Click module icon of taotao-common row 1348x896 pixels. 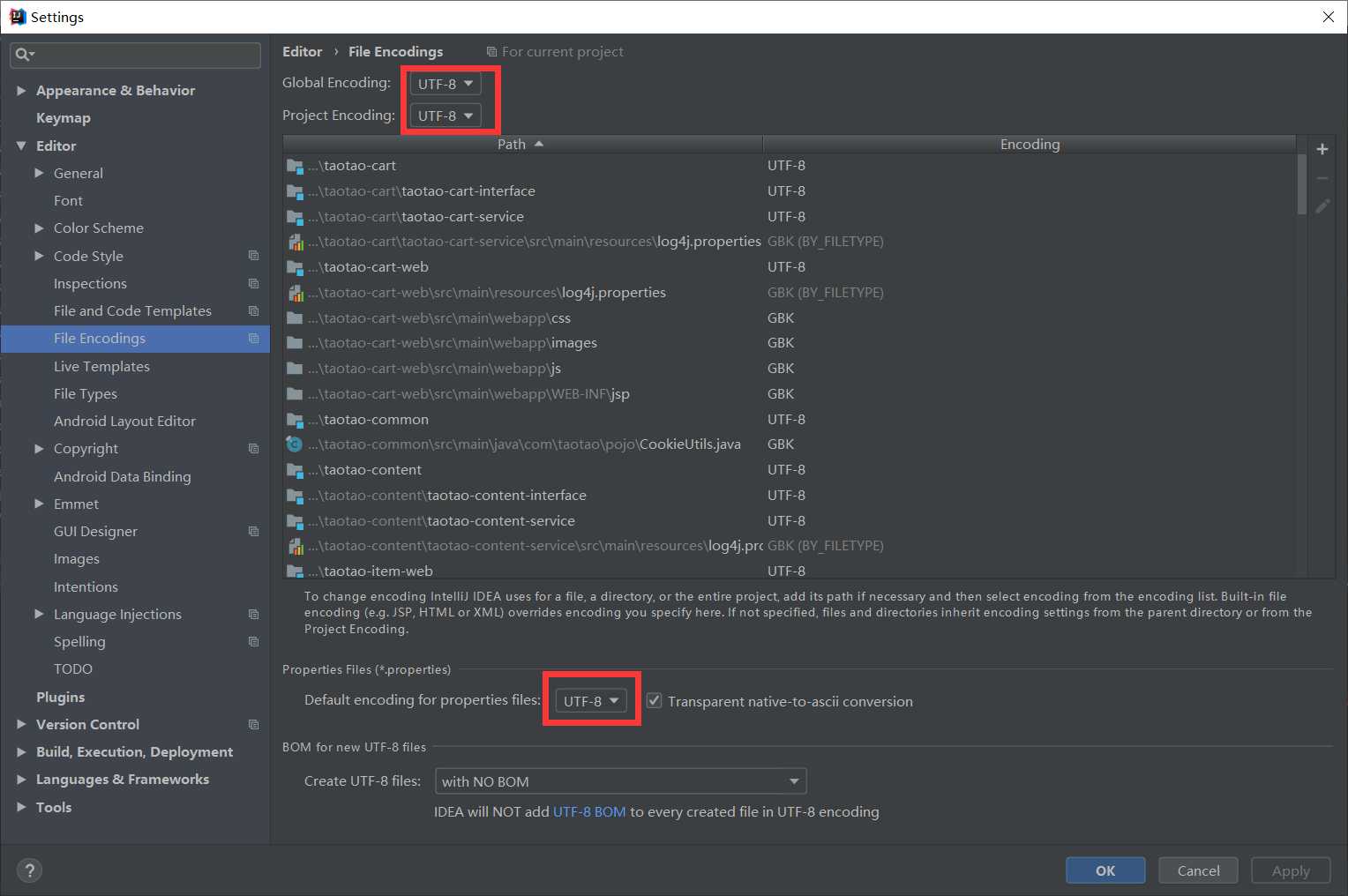(295, 420)
